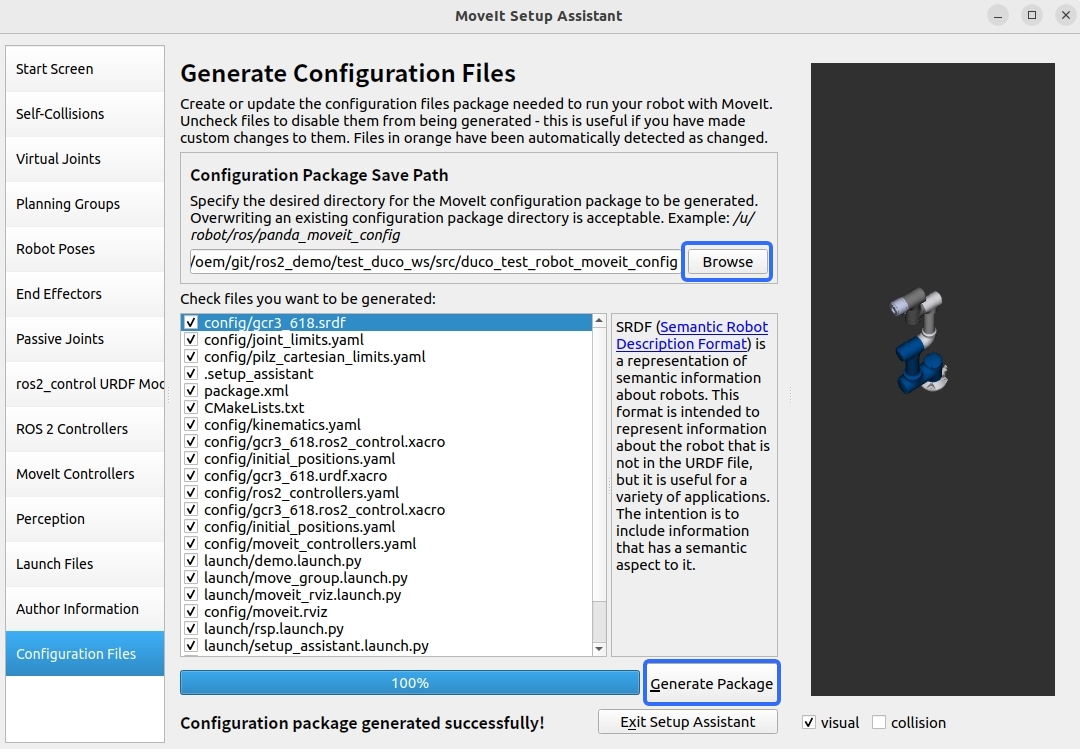The image size is (1080, 749).
Task: Click the Browse button for the save path
Action: tap(727, 262)
